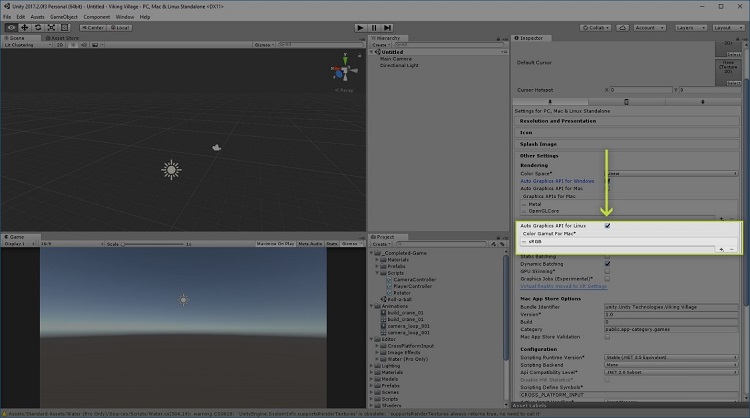
Task: Enable Mac App Store Validation checkbox
Action: click(607, 335)
